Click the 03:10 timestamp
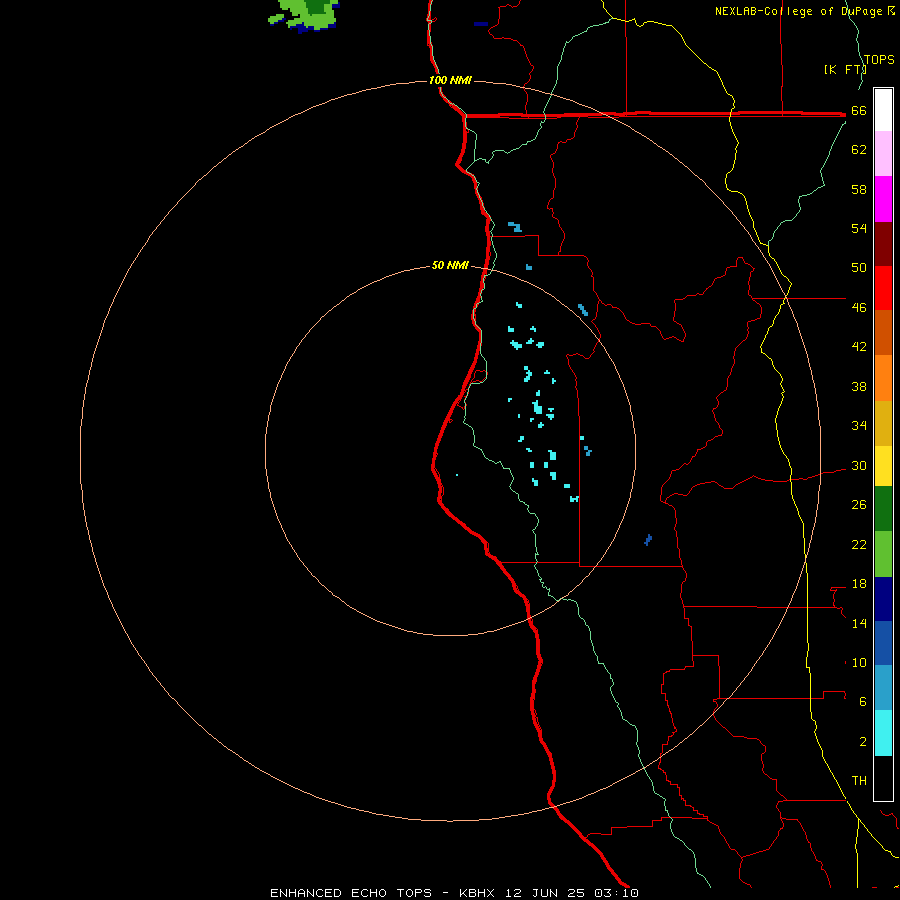The width and height of the screenshot is (900, 900). pyautogui.click(x=616, y=893)
